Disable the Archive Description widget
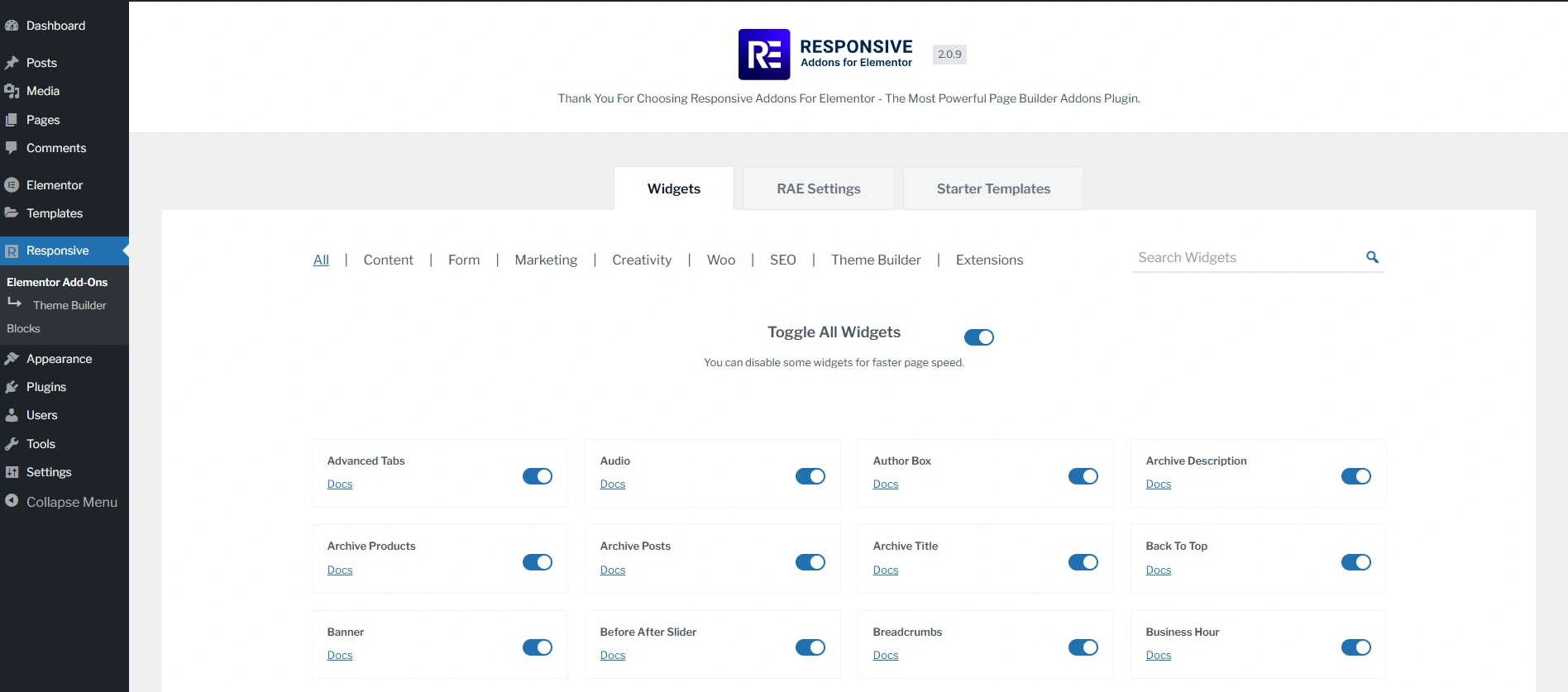1568x692 pixels. pos(1356,476)
